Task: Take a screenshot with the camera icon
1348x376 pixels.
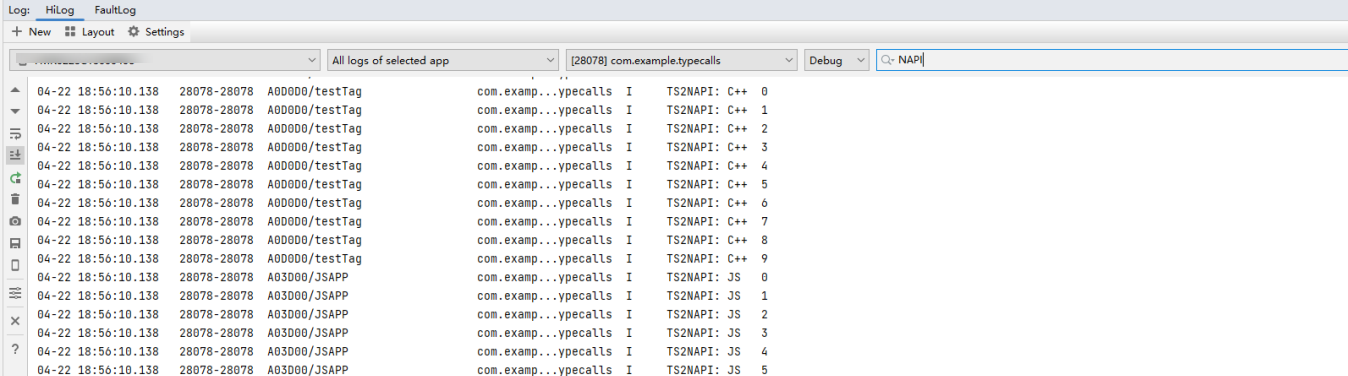Action: pos(15,221)
